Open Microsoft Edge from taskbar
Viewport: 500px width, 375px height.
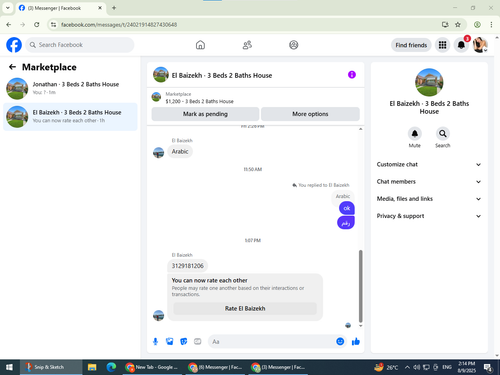pyautogui.click(x=111, y=367)
